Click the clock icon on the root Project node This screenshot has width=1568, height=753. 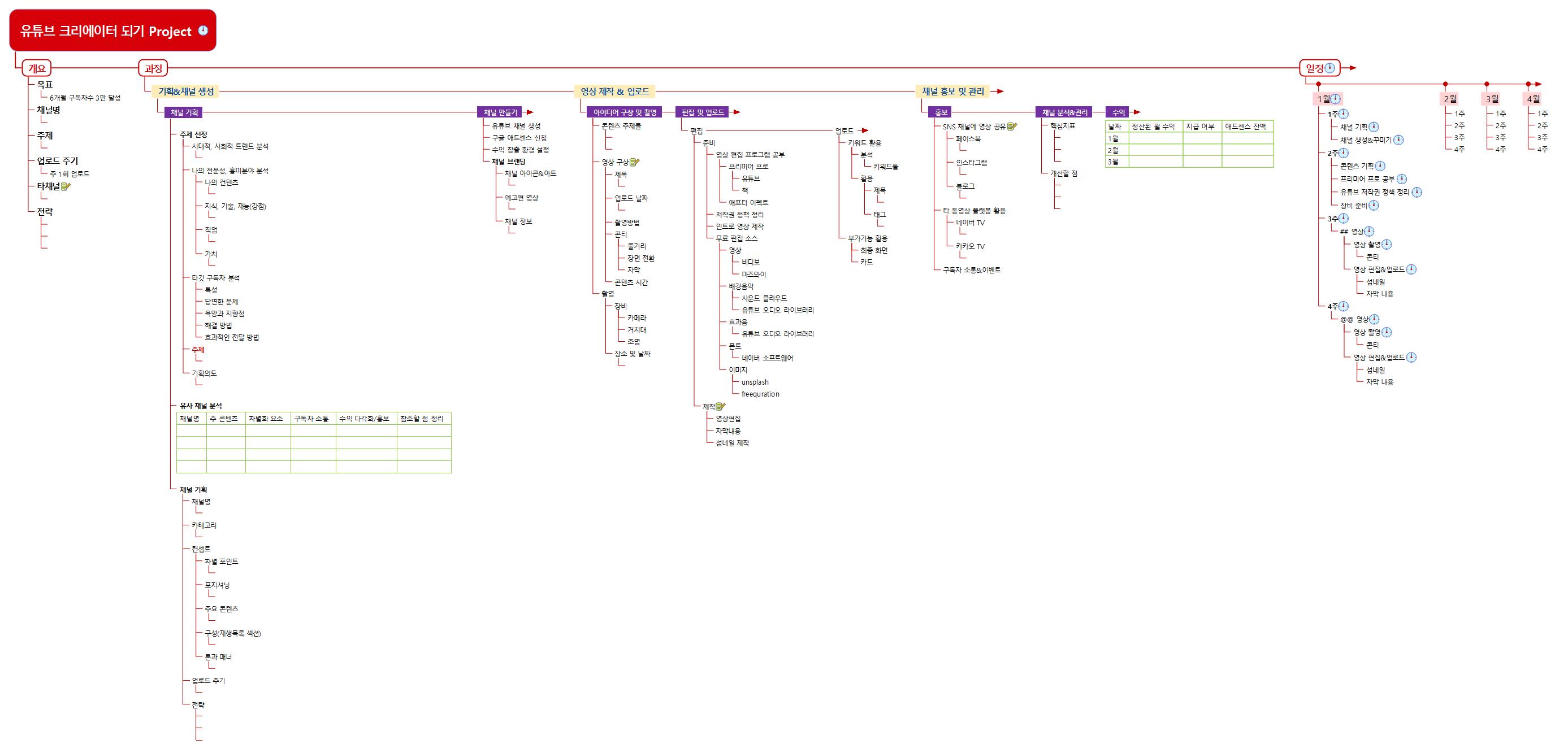pos(203,31)
